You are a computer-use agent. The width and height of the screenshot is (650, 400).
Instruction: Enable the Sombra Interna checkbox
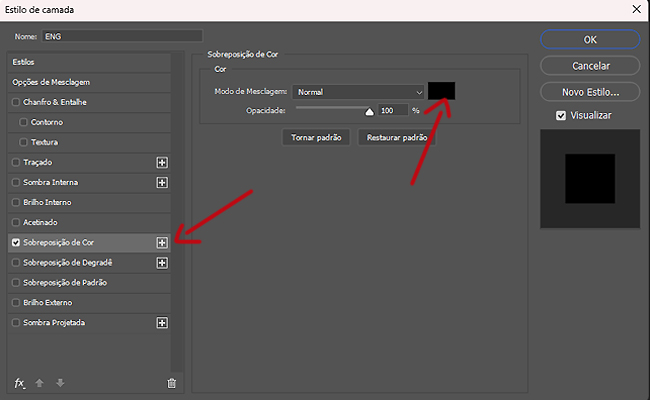(x=16, y=182)
